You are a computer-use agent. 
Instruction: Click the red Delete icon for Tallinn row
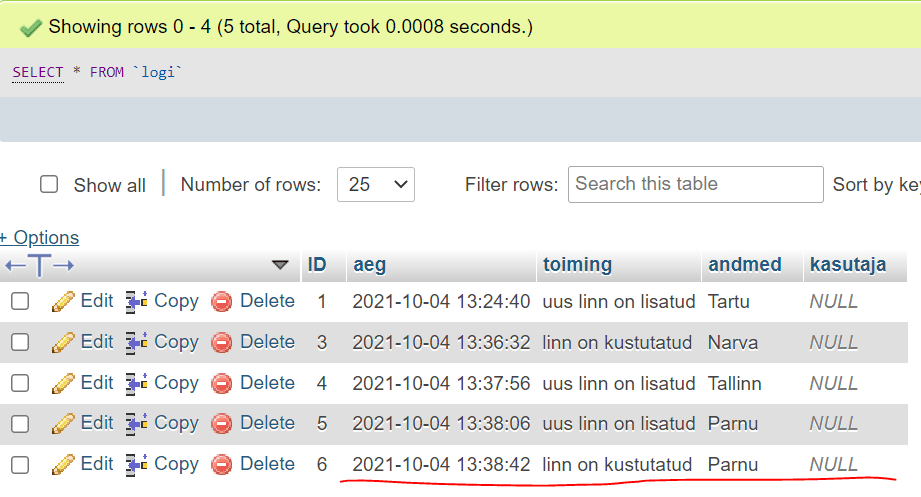tap(222, 383)
